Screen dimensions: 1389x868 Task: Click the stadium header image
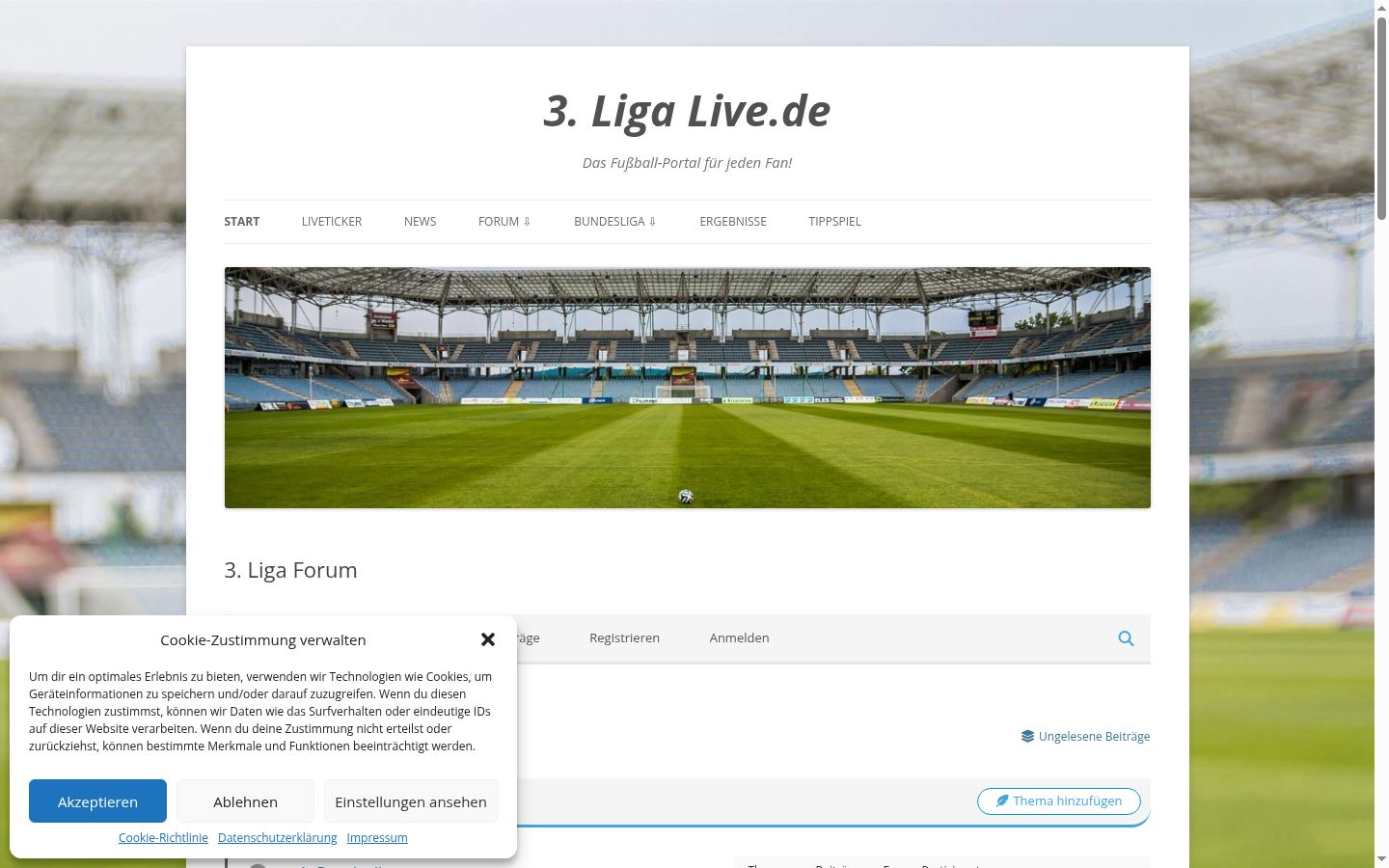688,388
